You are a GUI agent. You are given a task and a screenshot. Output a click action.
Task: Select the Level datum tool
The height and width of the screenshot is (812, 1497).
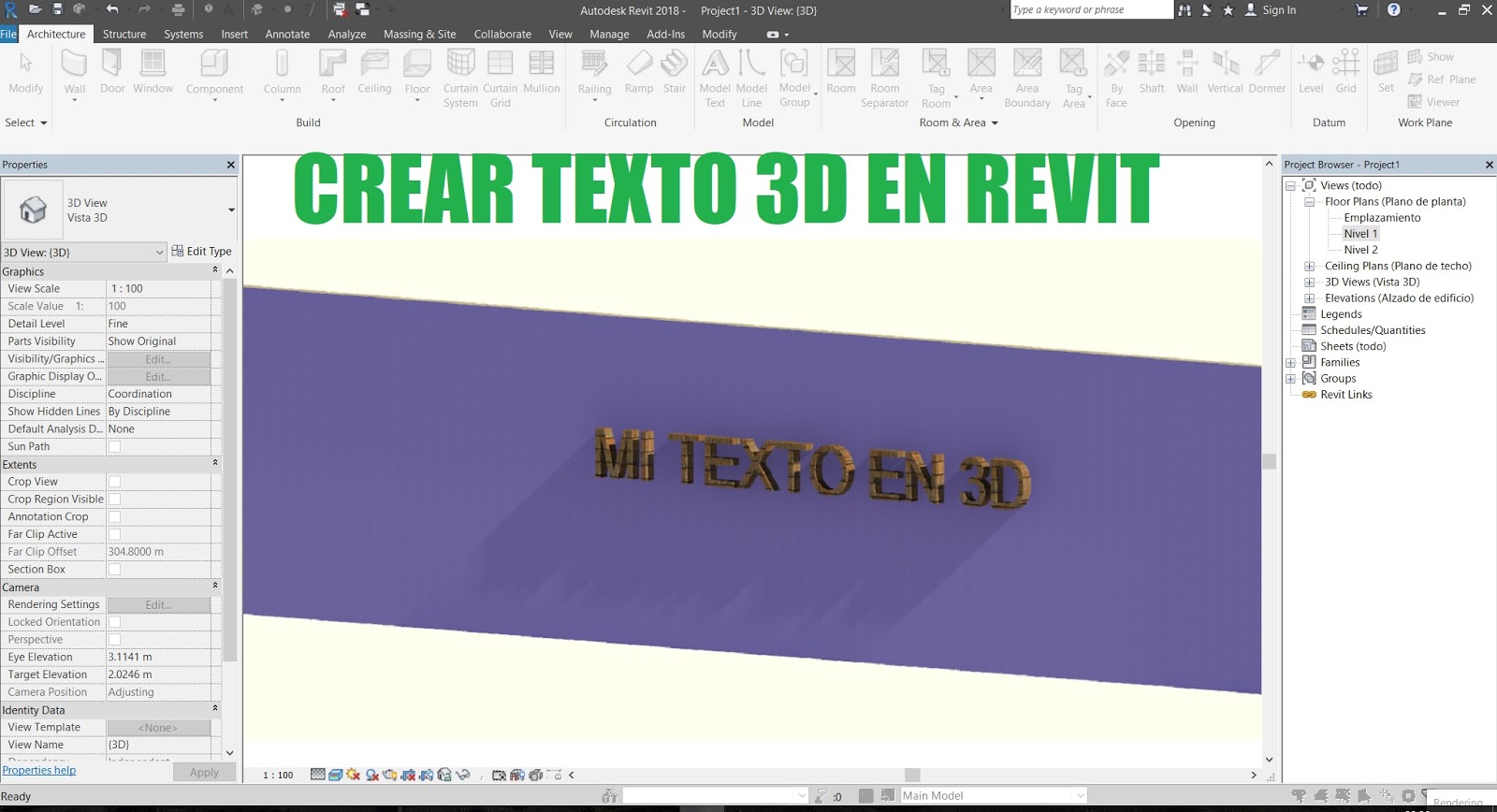point(1311,72)
